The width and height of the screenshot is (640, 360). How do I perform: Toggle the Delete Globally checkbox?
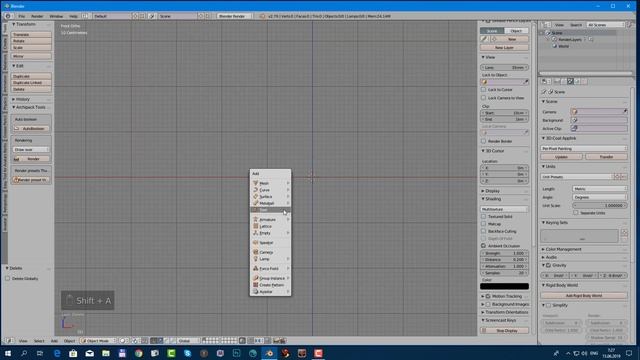coord(8,279)
